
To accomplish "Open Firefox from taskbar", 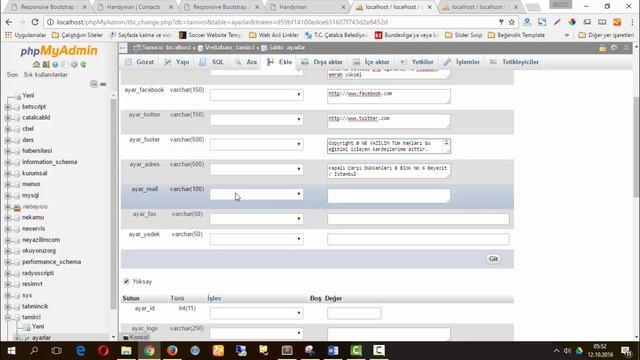I will coord(172,351).
